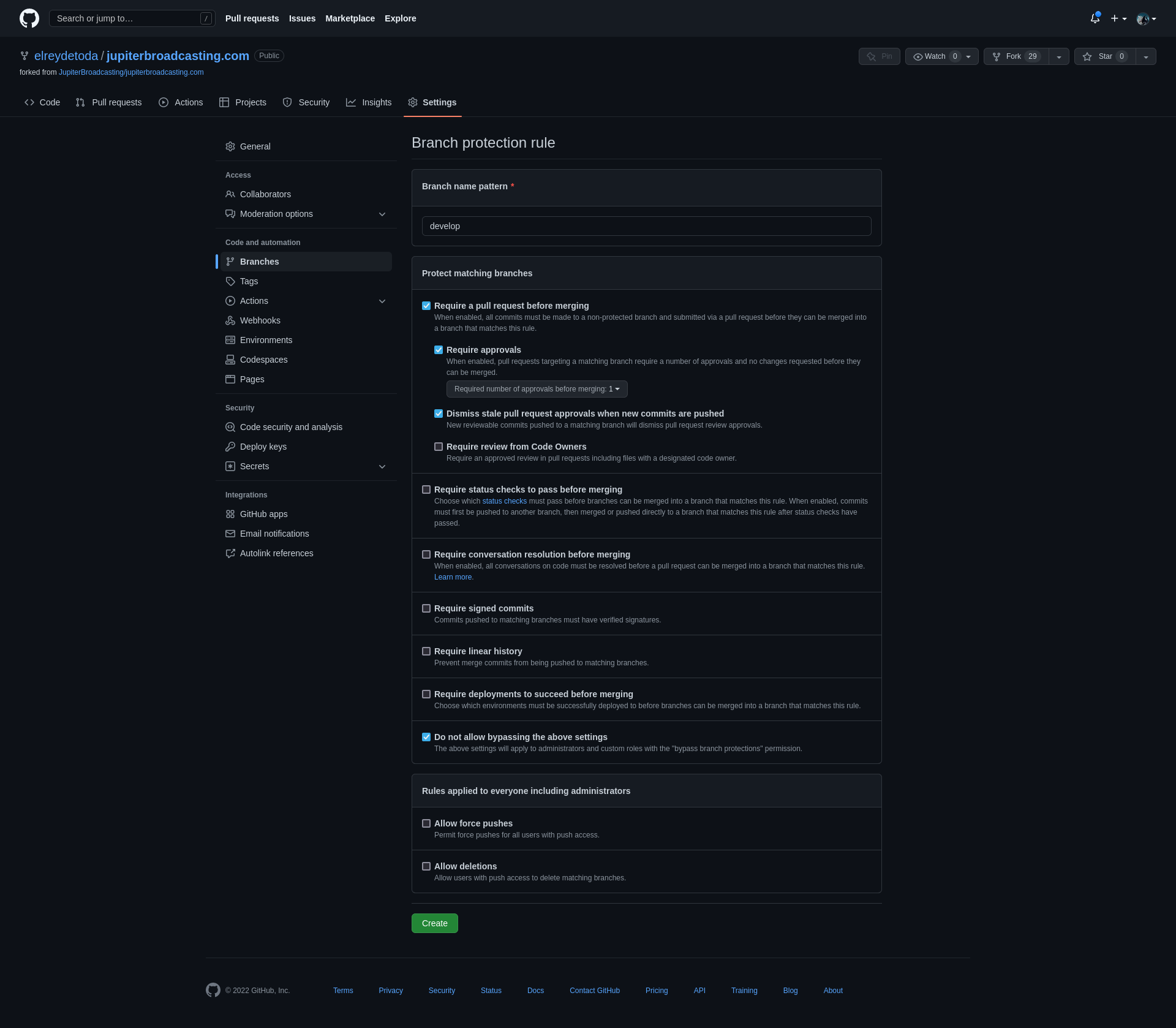Click the Watch eye icon
The width and height of the screenshot is (1176, 1028).
[x=918, y=56]
